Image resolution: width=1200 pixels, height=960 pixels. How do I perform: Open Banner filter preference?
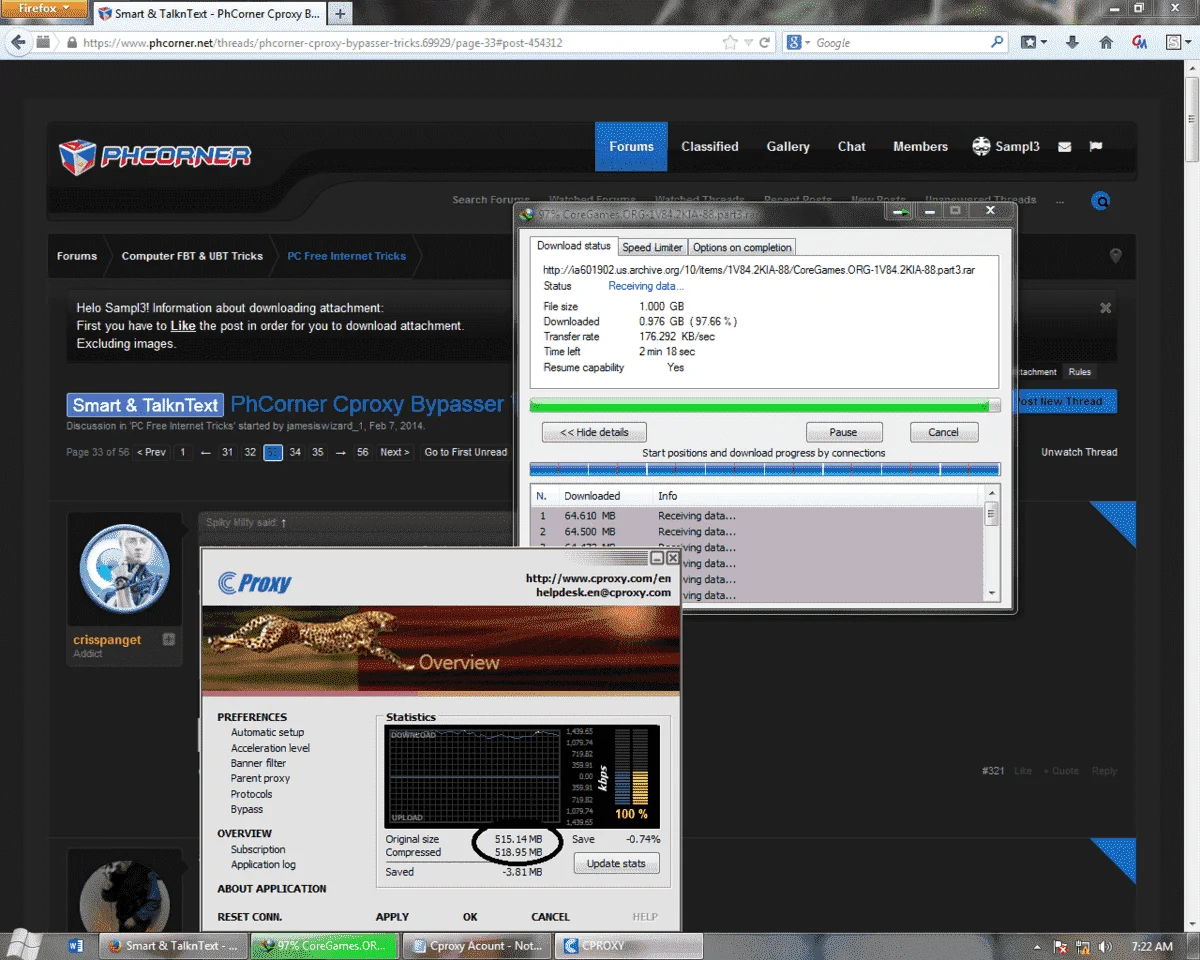[258, 763]
